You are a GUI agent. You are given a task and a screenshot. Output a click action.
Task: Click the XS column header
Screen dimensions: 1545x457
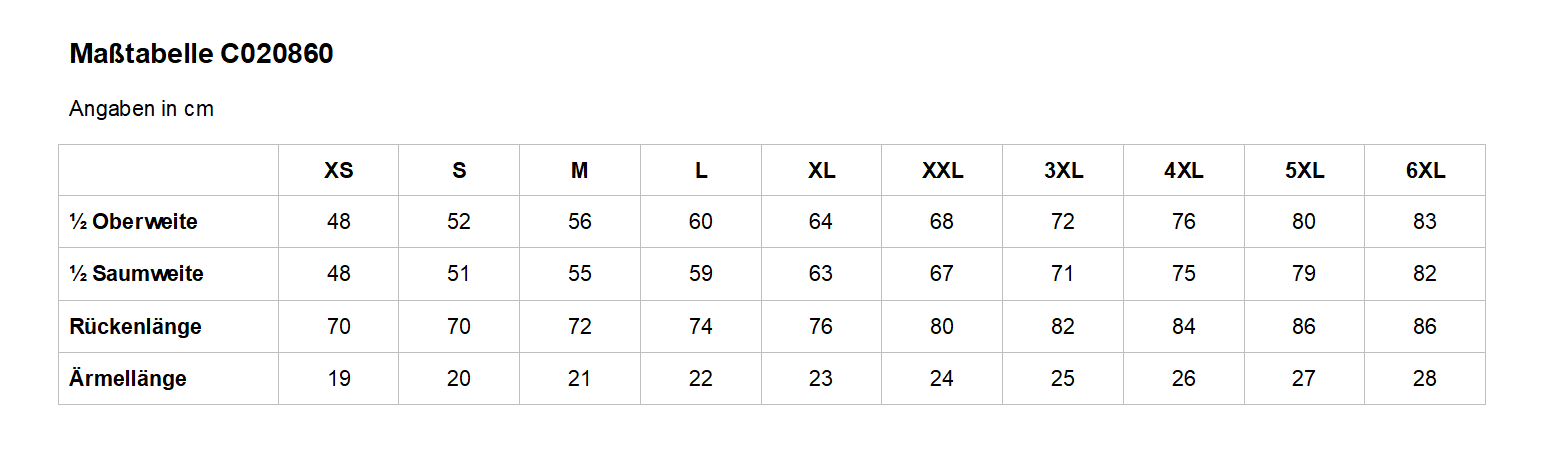coord(339,171)
